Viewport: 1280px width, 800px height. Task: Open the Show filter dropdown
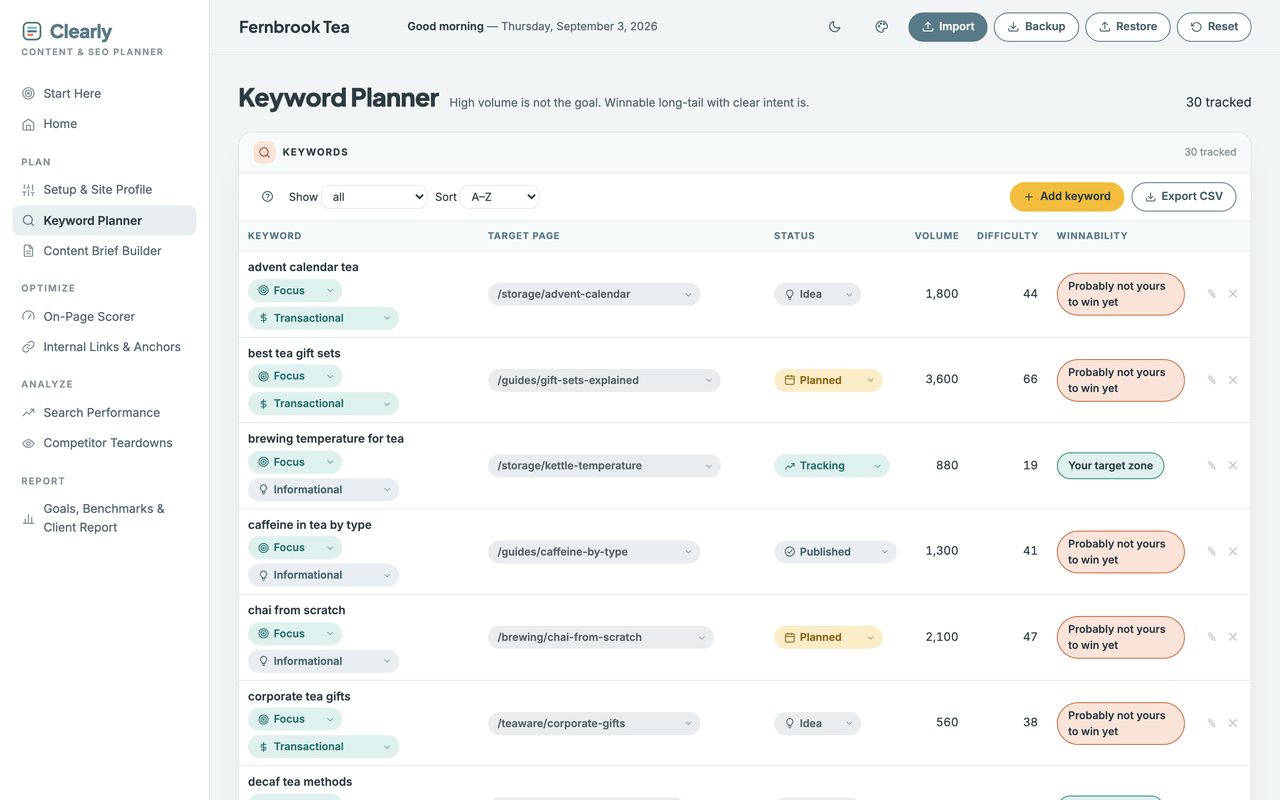click(x=374, y=197)
